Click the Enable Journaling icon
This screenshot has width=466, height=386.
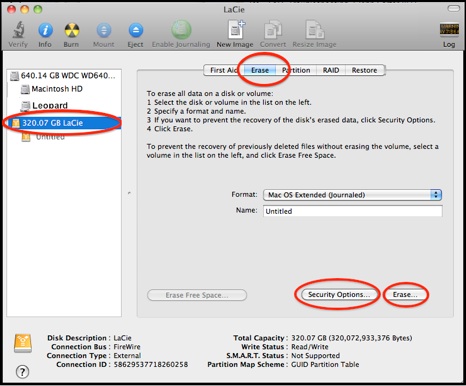click(181, 30)
